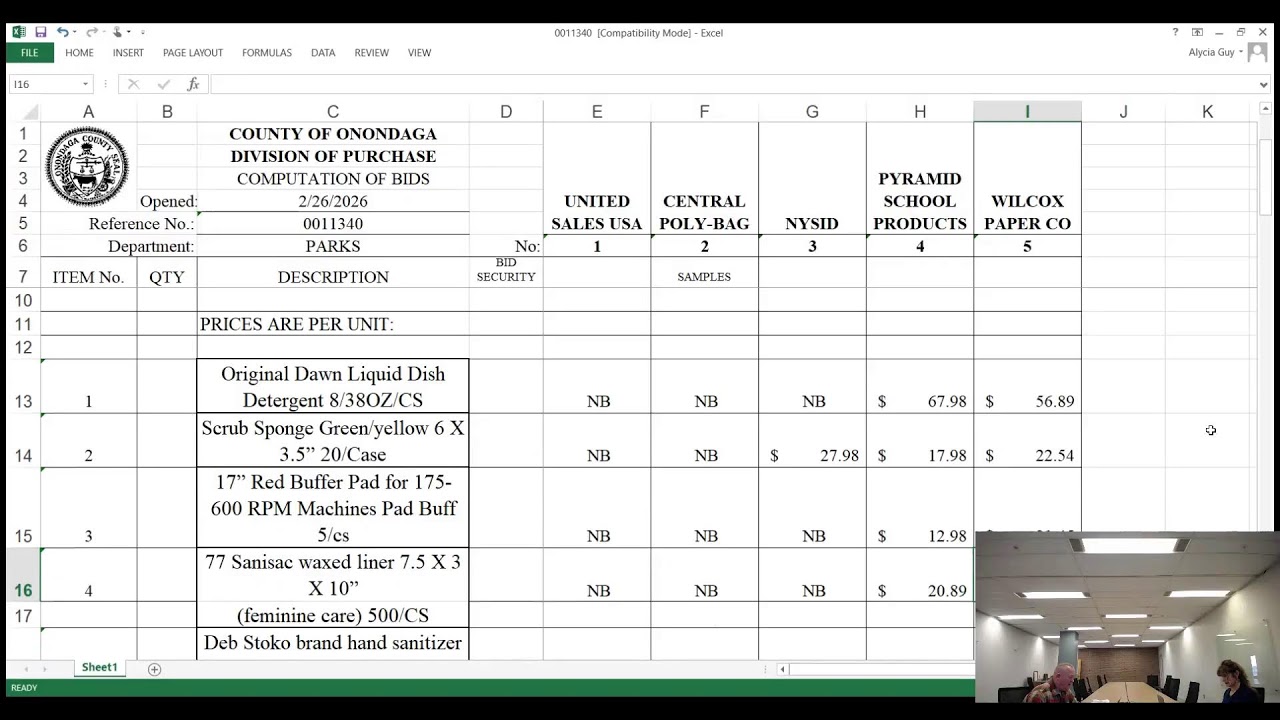The height and width of the screenshot is (720, 1280).
Task: Open Ribbon Display Options icon
Action: [x=1197, y=32]
